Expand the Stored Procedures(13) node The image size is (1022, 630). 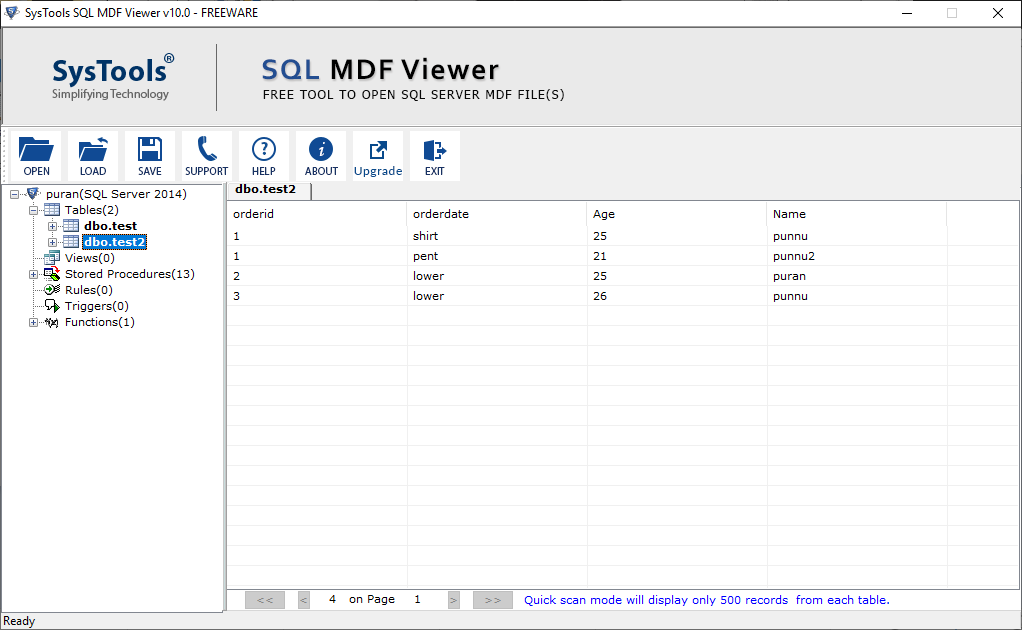click(33, 274)
